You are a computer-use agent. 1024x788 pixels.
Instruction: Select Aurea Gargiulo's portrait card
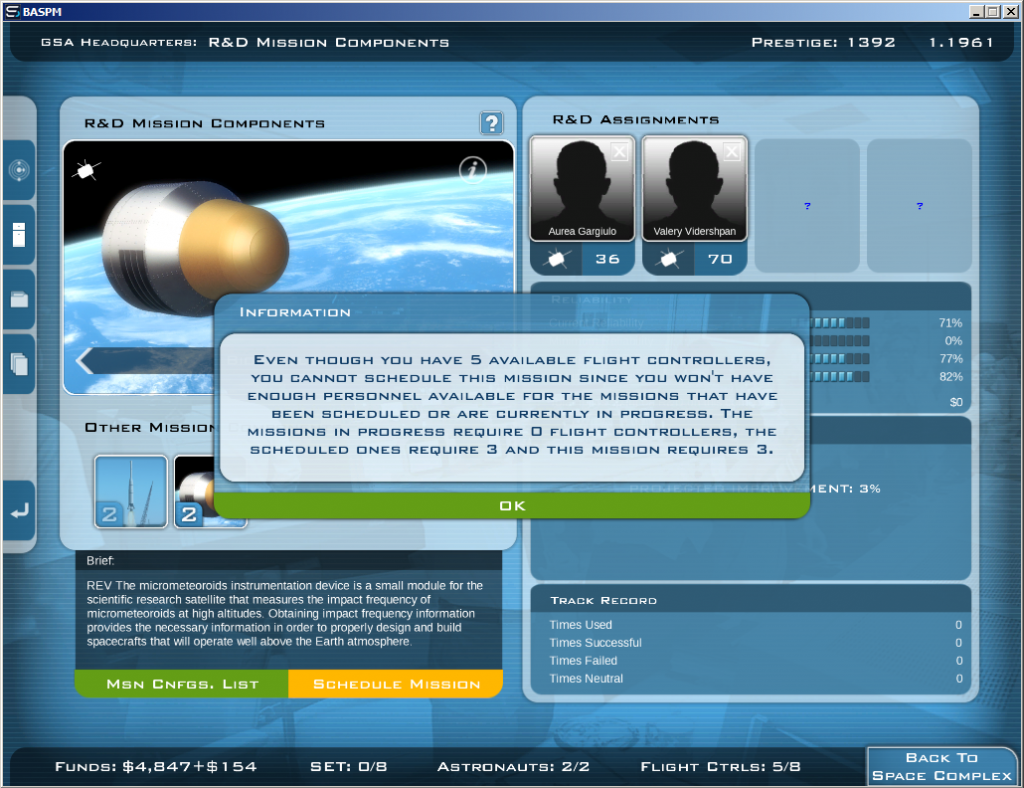coord(582,189)
